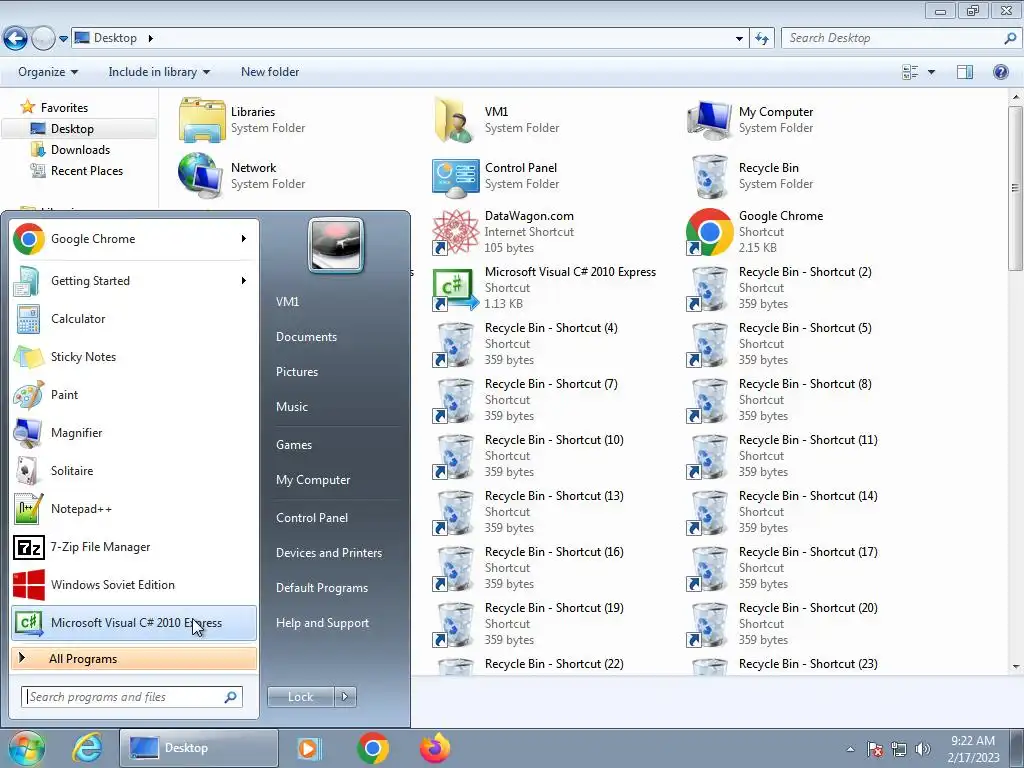This screenshot has width=1024, height=768.
Task: Open Control Panel from Start menu
Action: pyautogui.click(x=312, y=518)
